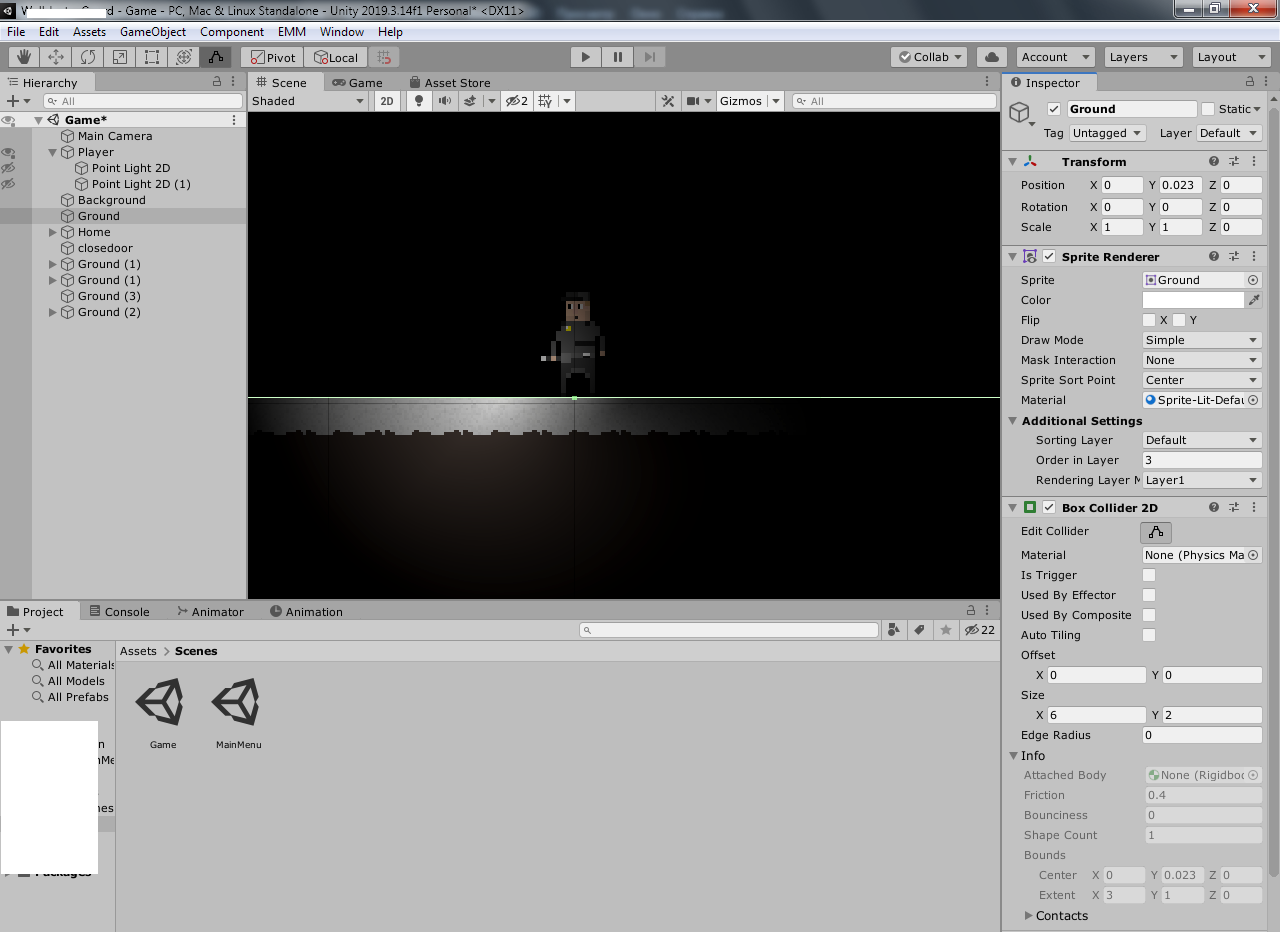Open the Collab button
This screenshot has width=1280, height=932.
(929, 57)
